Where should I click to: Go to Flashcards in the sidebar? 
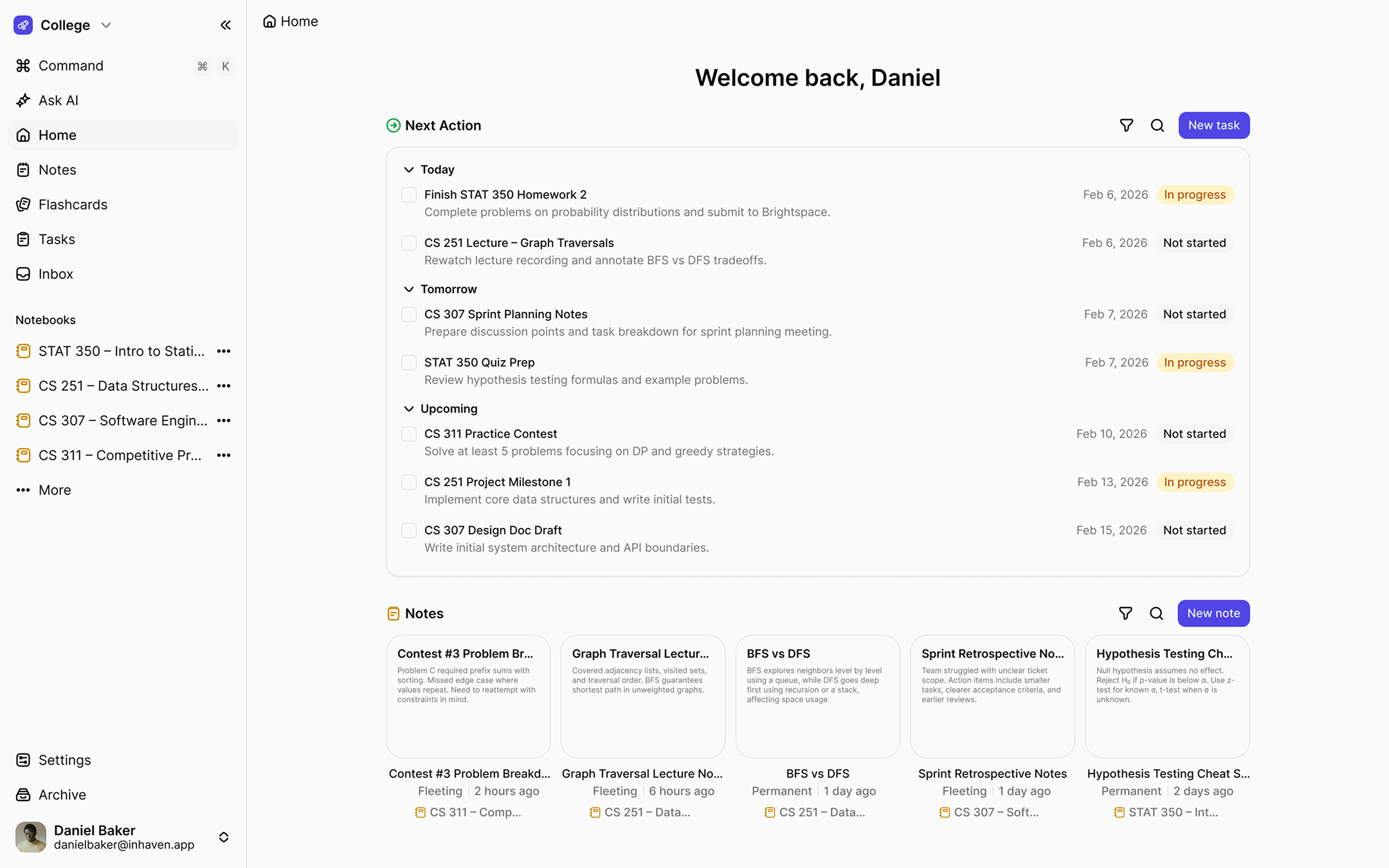(73, 204)
